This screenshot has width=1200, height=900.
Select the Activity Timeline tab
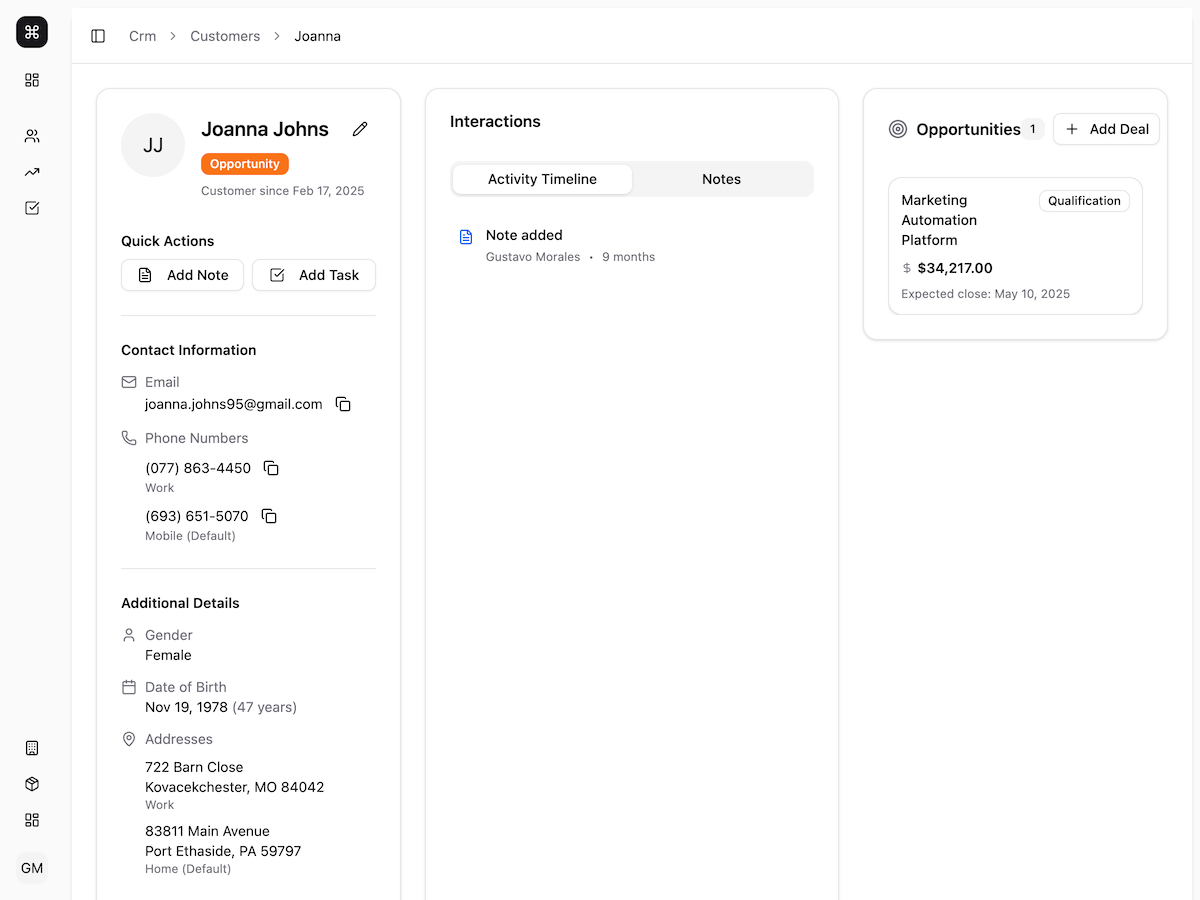[x=541, y=179]
